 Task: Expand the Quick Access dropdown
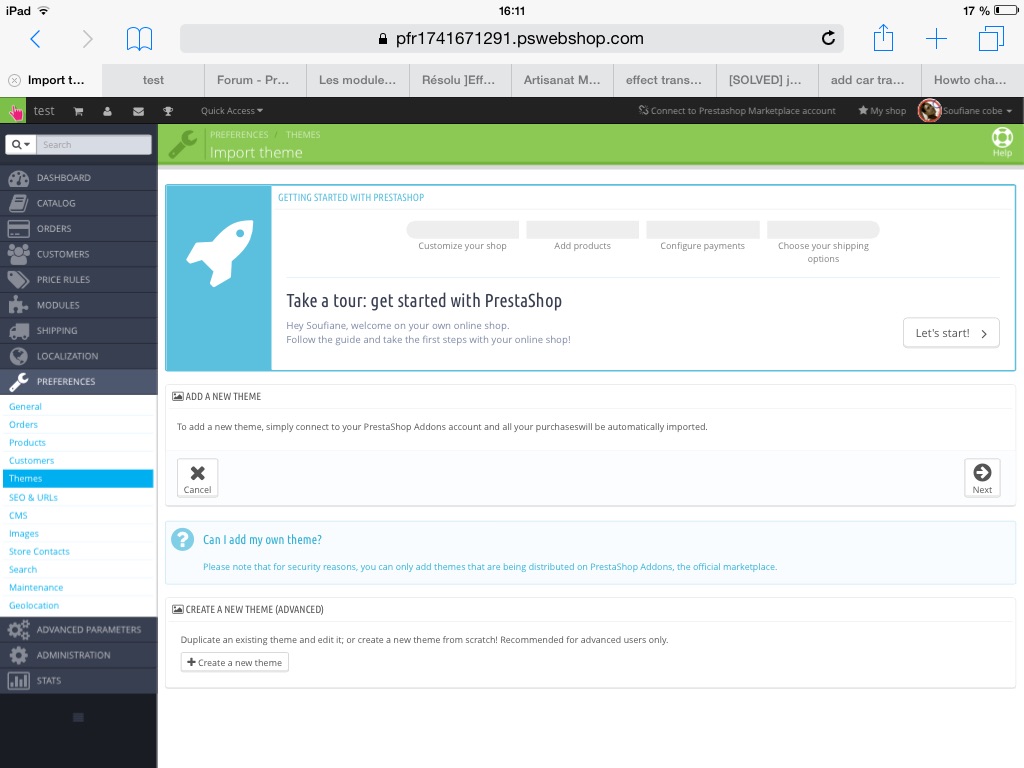point(232,111)
